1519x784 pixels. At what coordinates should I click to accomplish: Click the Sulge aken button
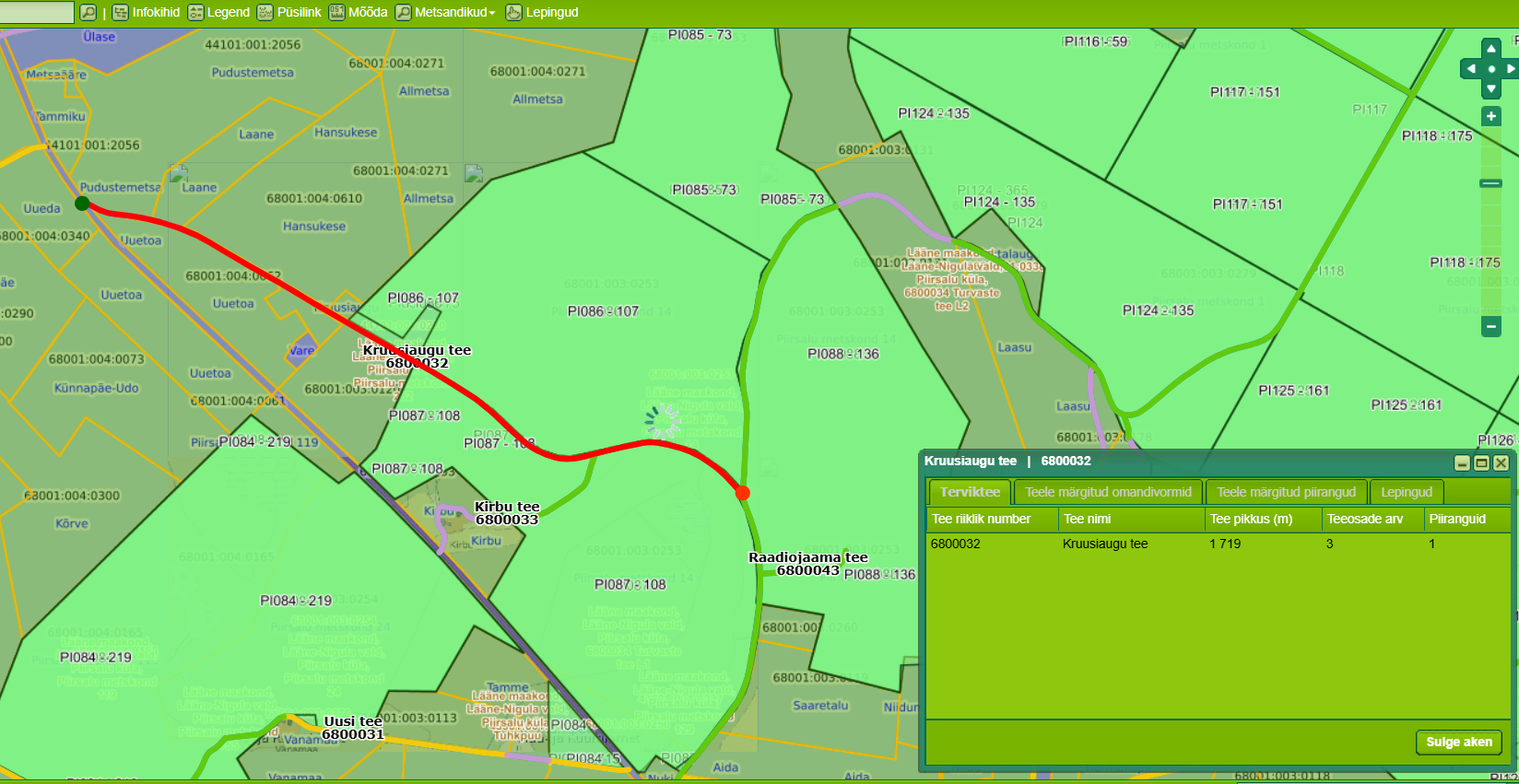coord(1458,742)
